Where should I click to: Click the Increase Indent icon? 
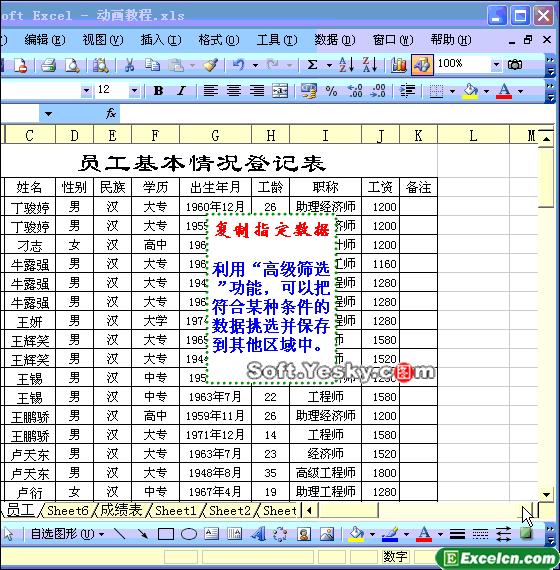click(407, 91)
